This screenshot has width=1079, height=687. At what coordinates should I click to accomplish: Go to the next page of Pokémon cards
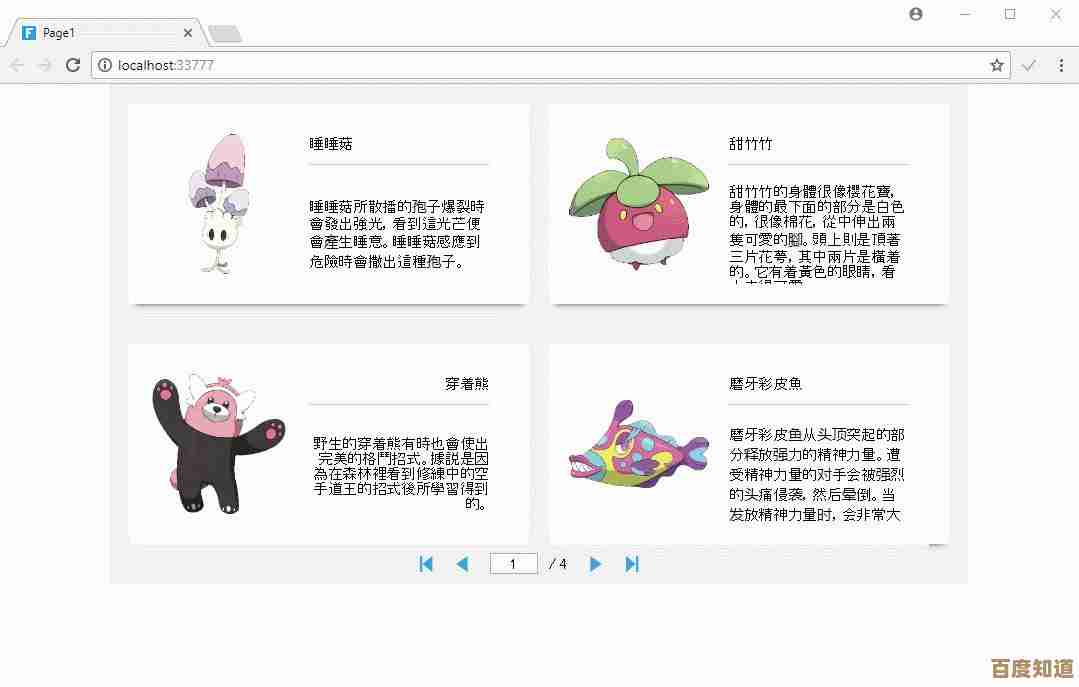(x=595, y=564)
